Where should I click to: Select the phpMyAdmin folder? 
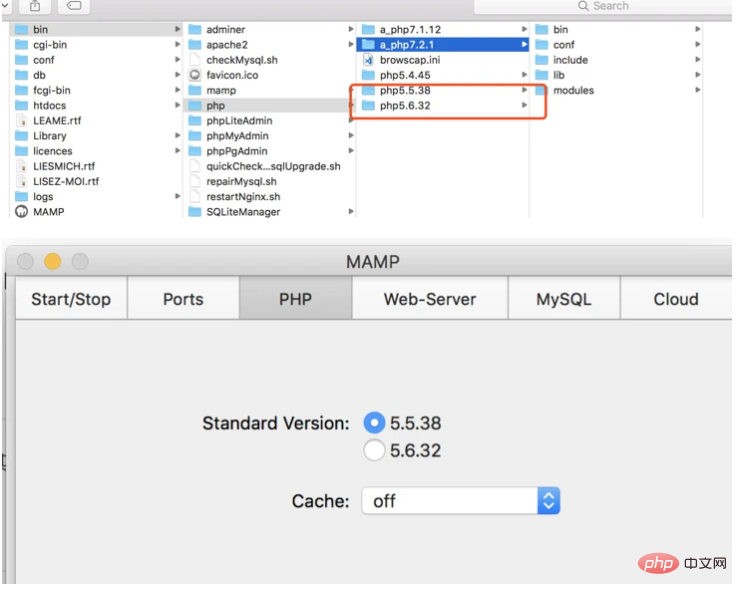(270, 136)
